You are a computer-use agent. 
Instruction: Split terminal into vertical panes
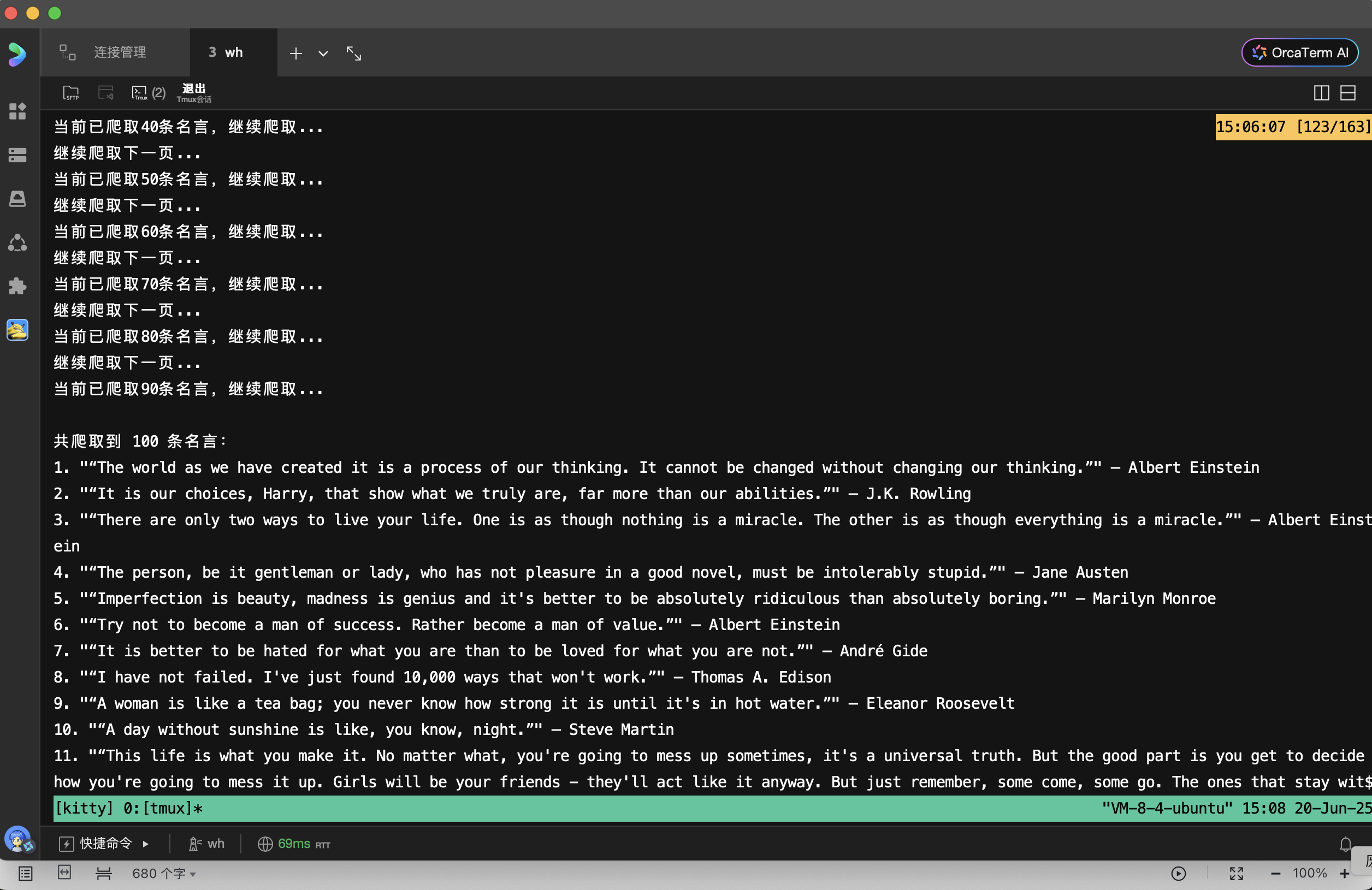1321,93
